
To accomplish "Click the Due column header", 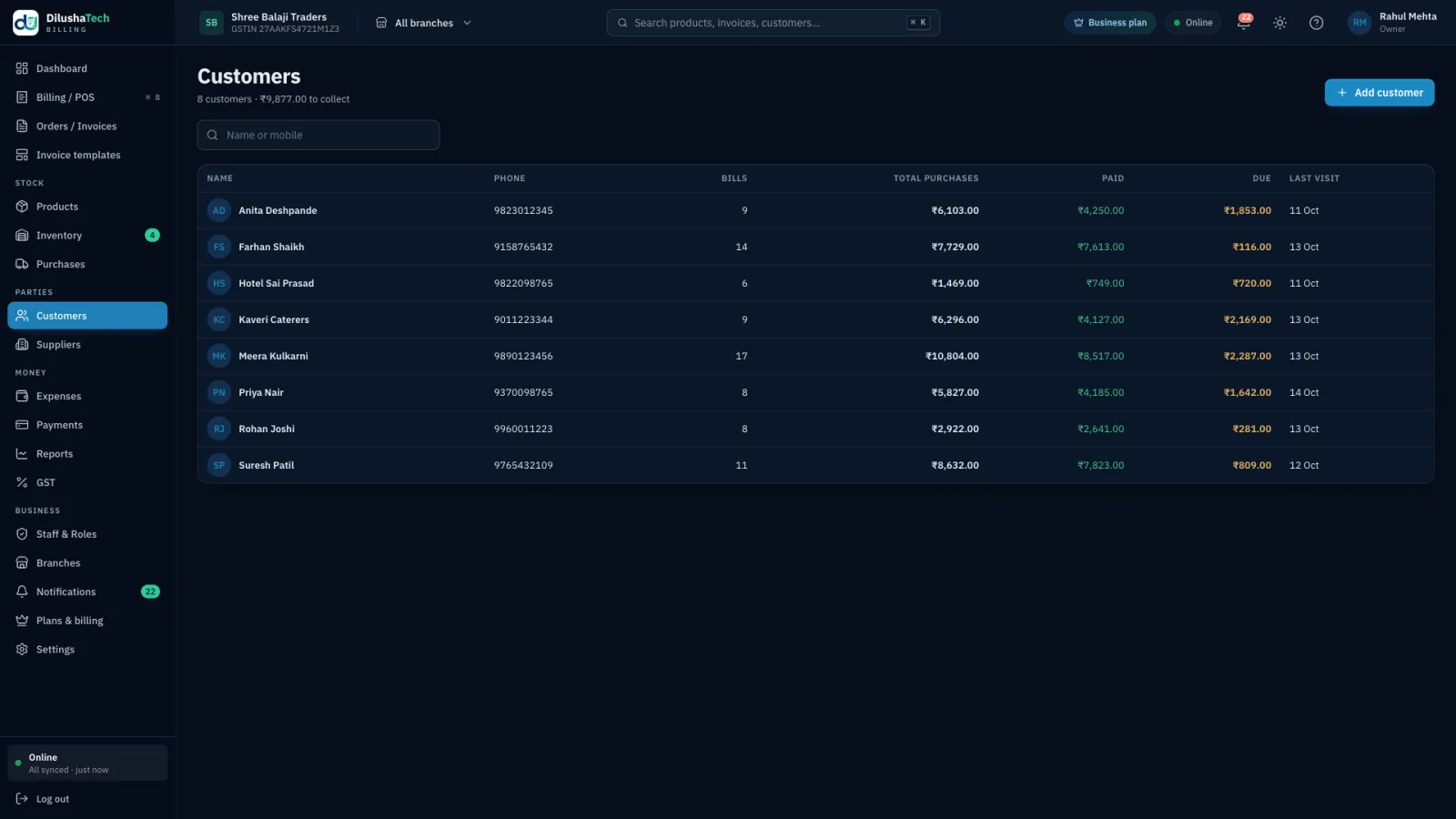I will click(x=1261, y=178).
